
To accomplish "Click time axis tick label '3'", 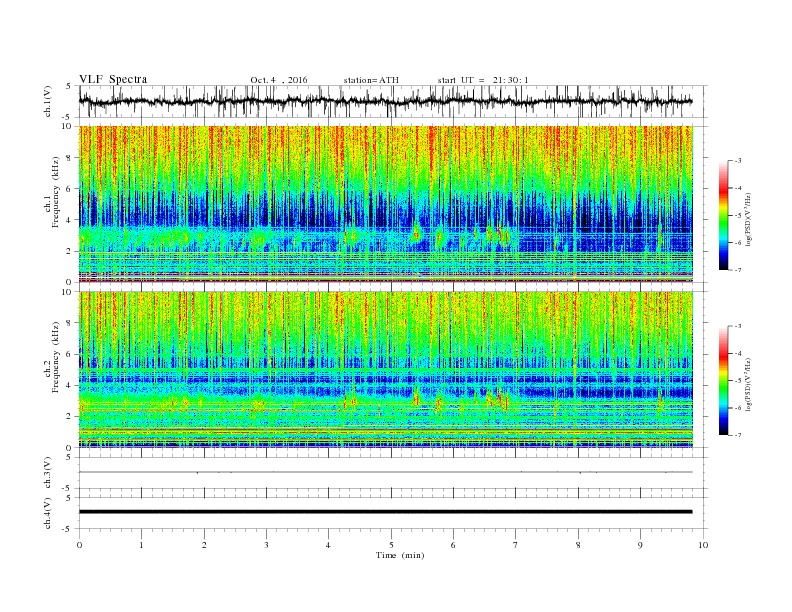I will 266,545.
